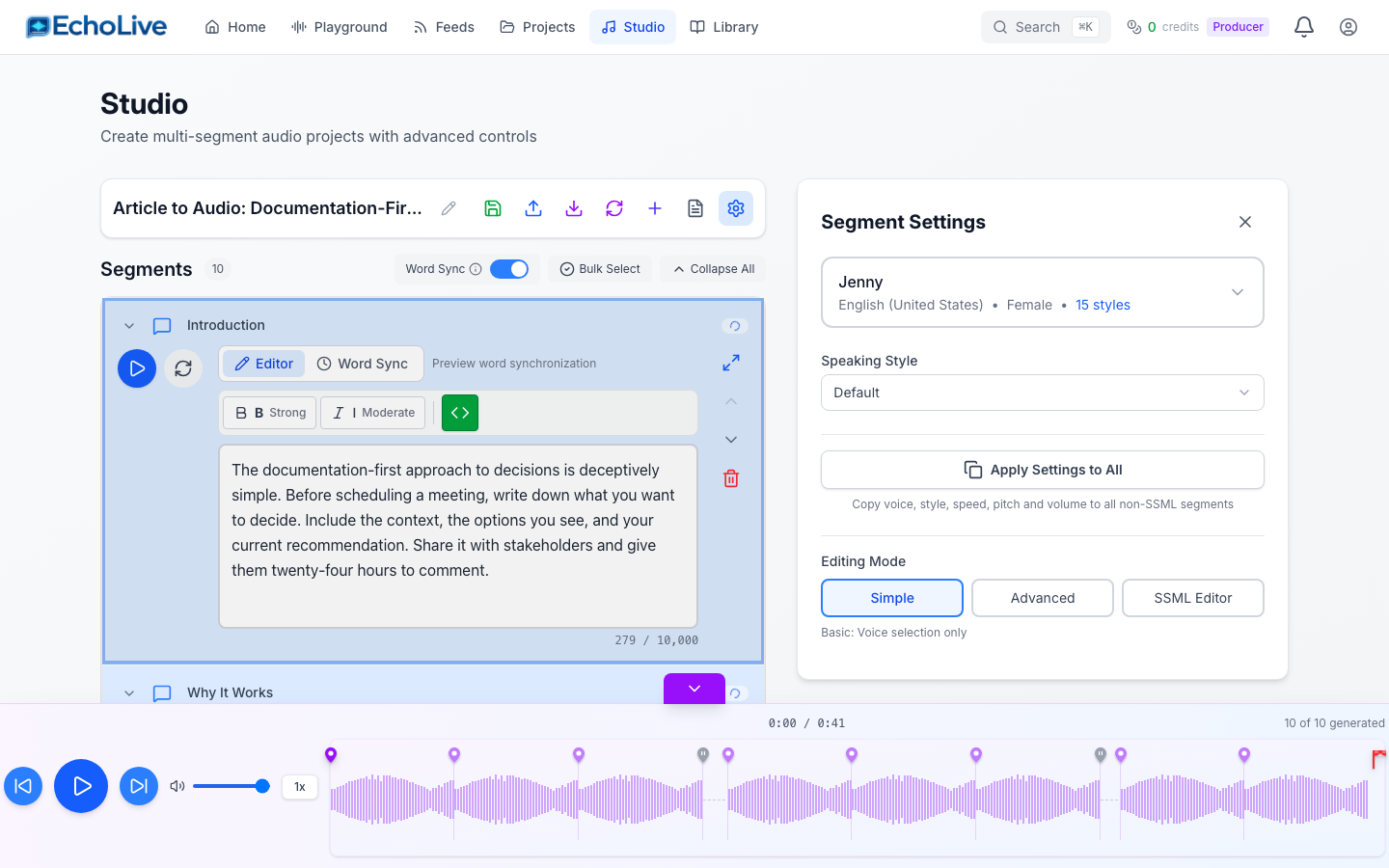Add a new segment with the plus icon
Image resolution: width=1389 pixels, height=868 pixels.
point(655,208)
